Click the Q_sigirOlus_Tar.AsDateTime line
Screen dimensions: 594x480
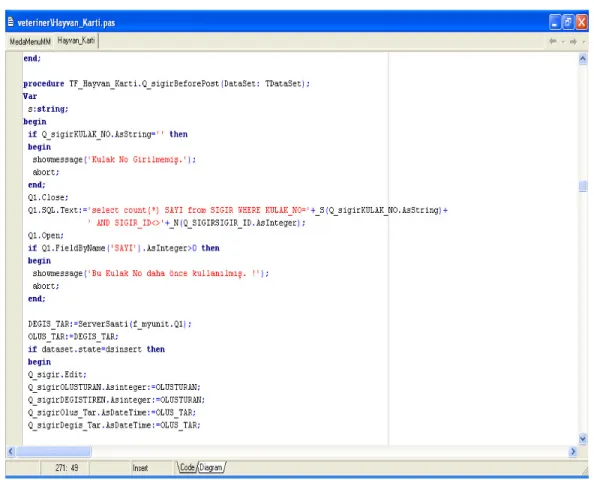click(112, 412)
